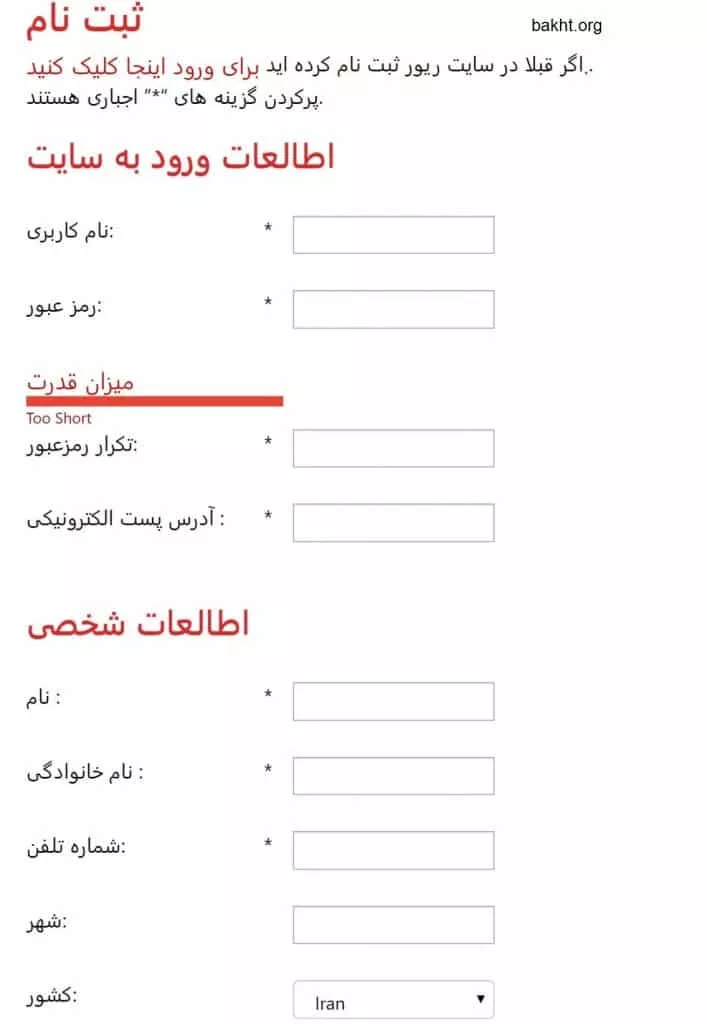Screen dimensions: 707x1024
Task: Click the 'Too Short' strength message
Action: tap(59, 418)
